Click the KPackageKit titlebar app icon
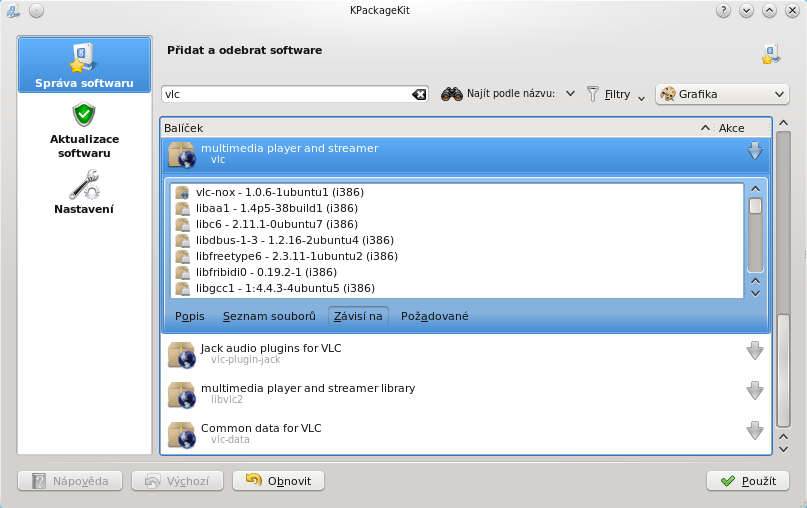Image resolution: width=807 pixels, height=508 pixels. click(13, 10)
